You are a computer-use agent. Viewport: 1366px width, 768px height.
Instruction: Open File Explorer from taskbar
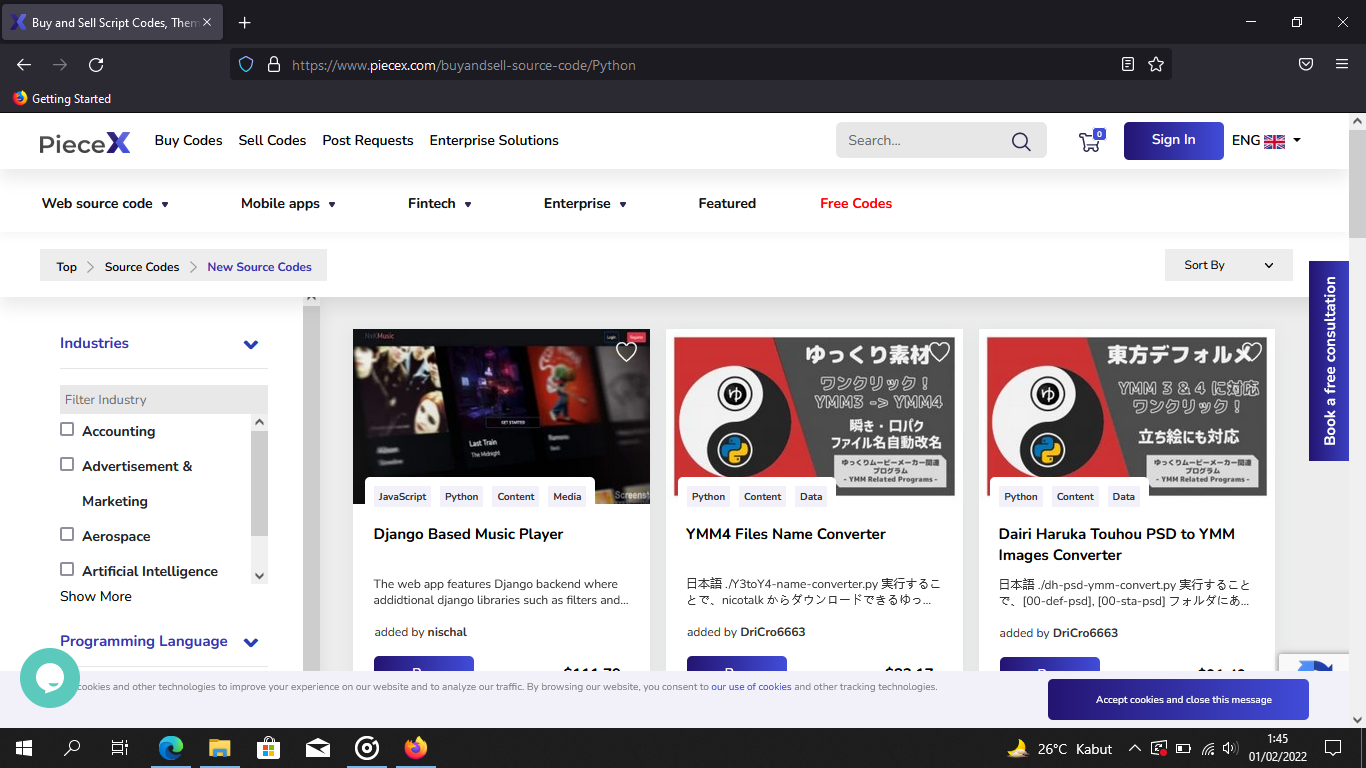(220, 748)
